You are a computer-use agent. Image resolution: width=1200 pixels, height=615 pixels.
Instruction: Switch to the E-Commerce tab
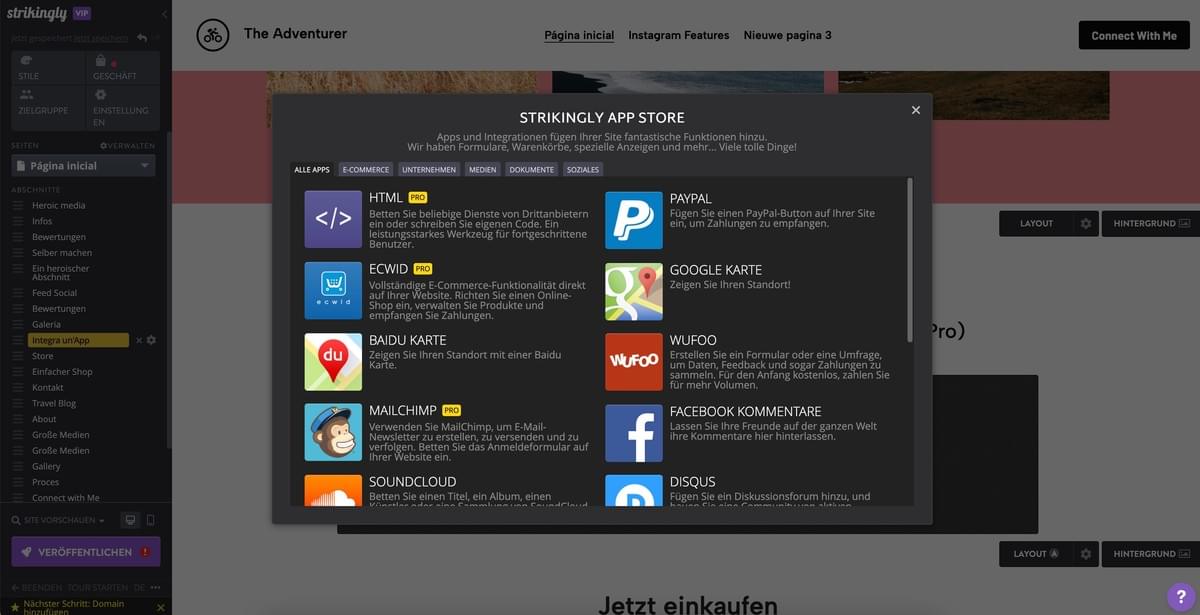pos(366,169)
